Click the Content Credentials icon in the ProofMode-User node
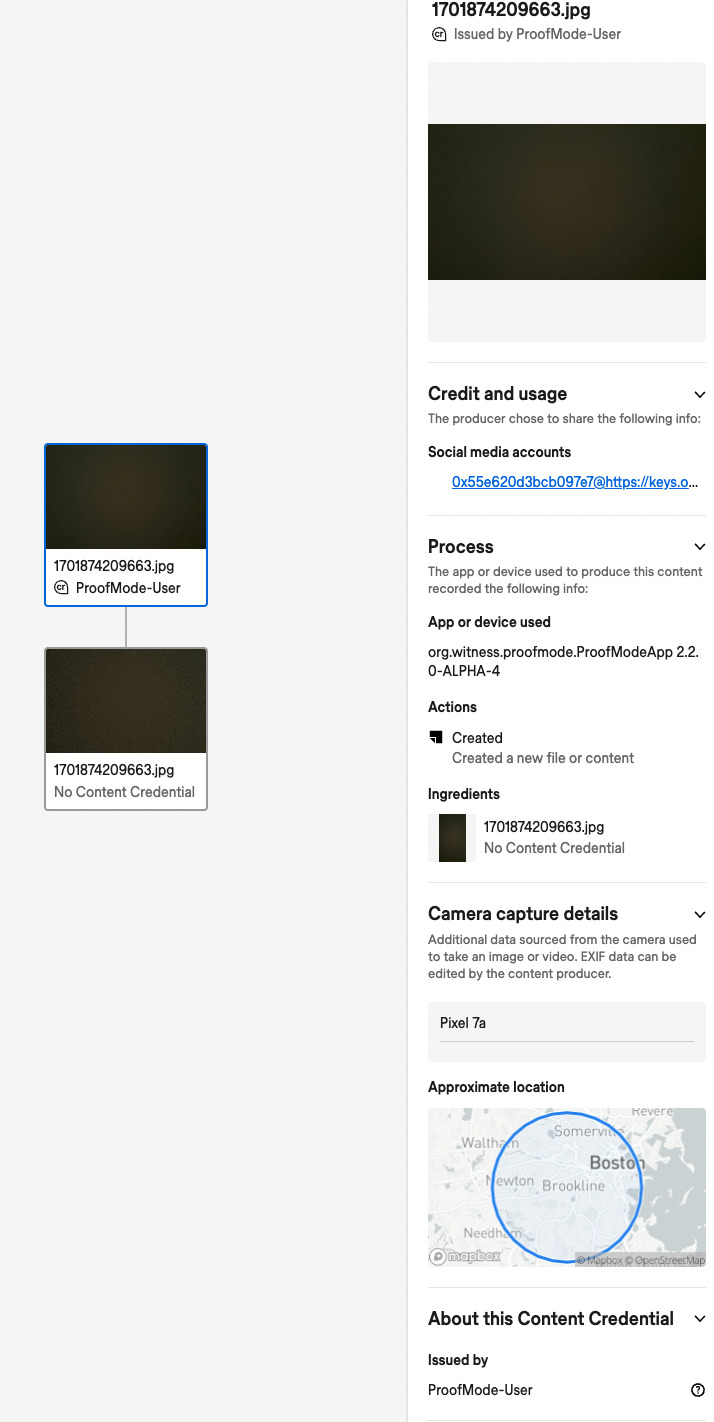The height and width of the screenshot is (1422, 714). [x=61, y=588]
